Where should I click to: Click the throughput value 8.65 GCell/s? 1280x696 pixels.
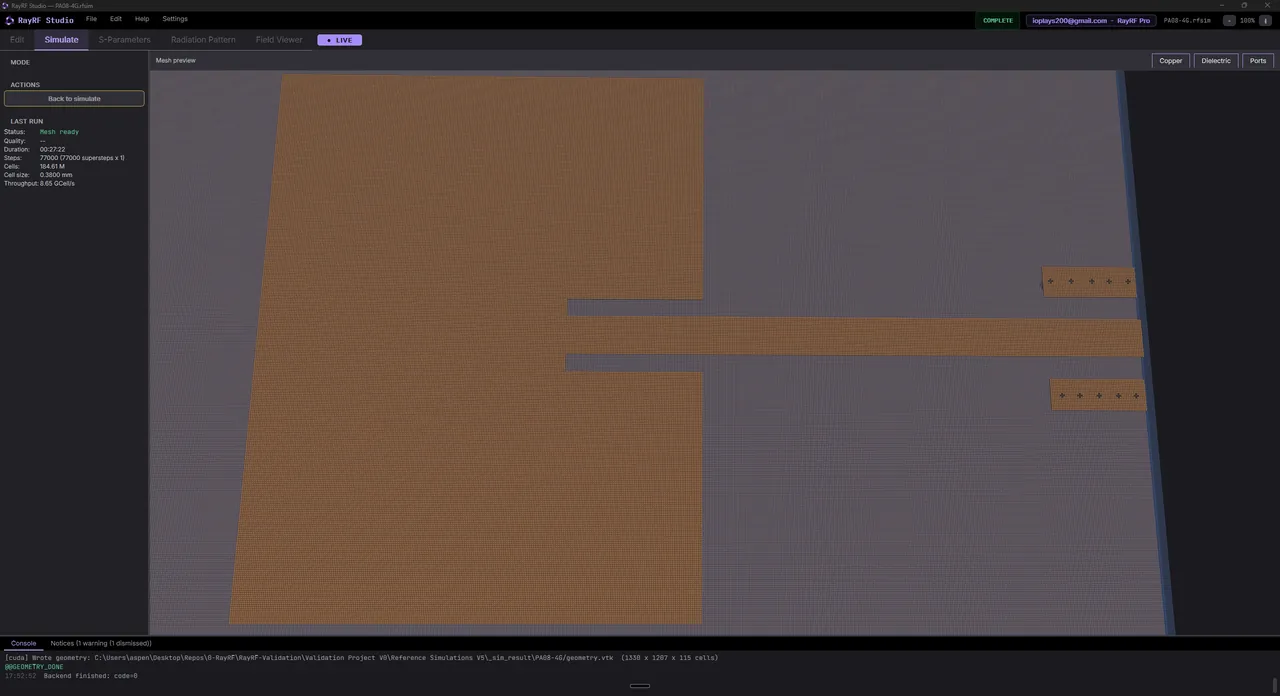(57, 183)
